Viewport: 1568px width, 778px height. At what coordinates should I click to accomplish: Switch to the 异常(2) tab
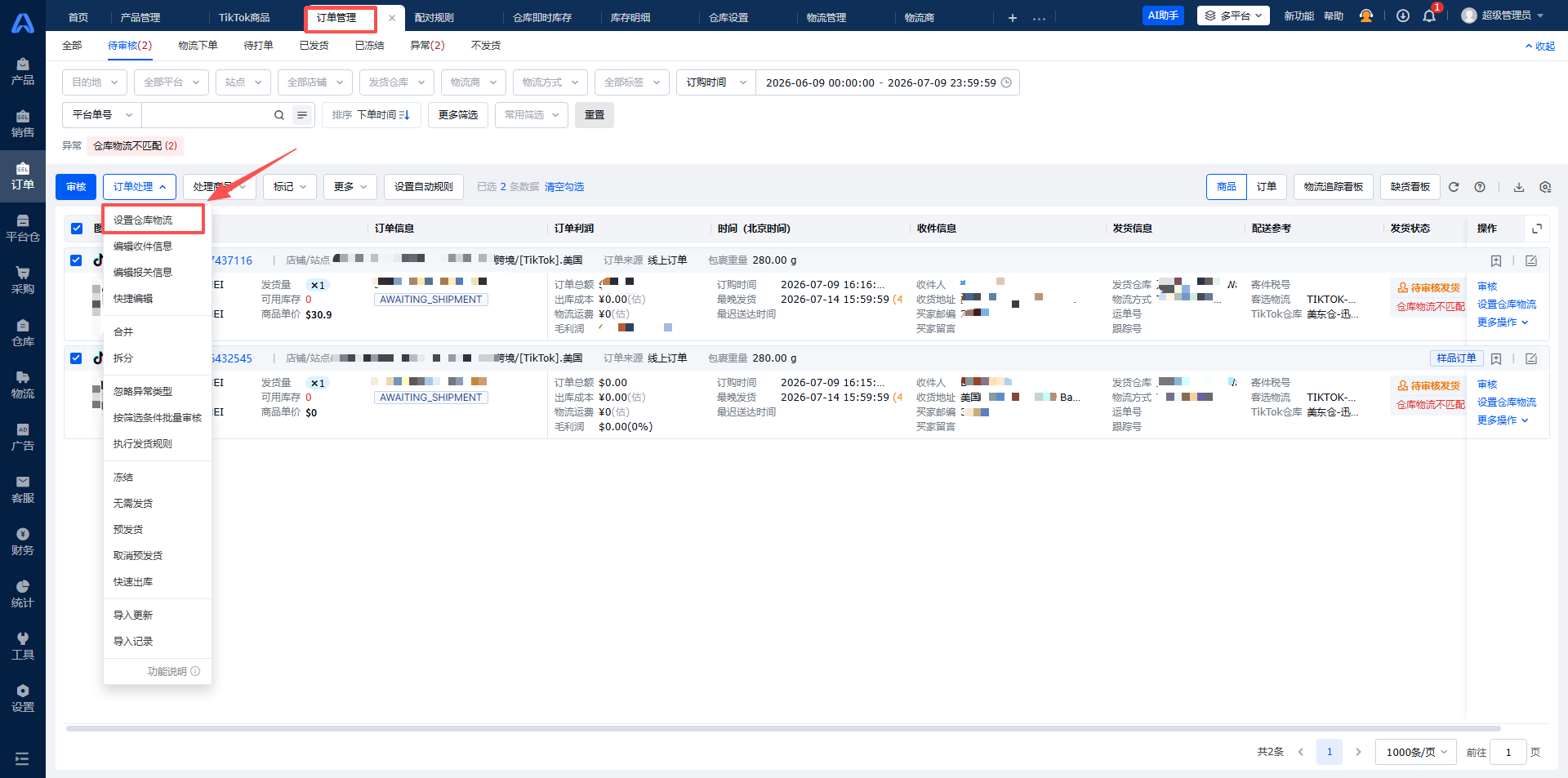click(x=427, y=46)
